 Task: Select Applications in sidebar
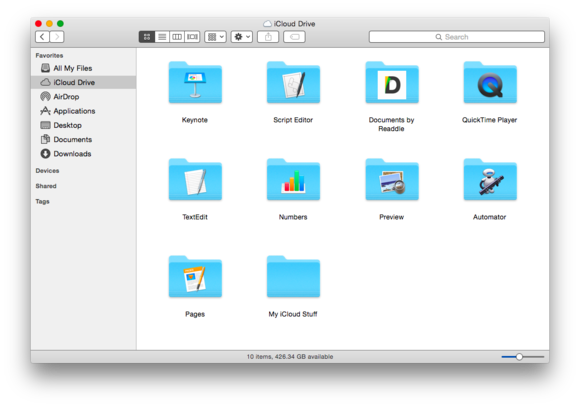click(84, 111)
